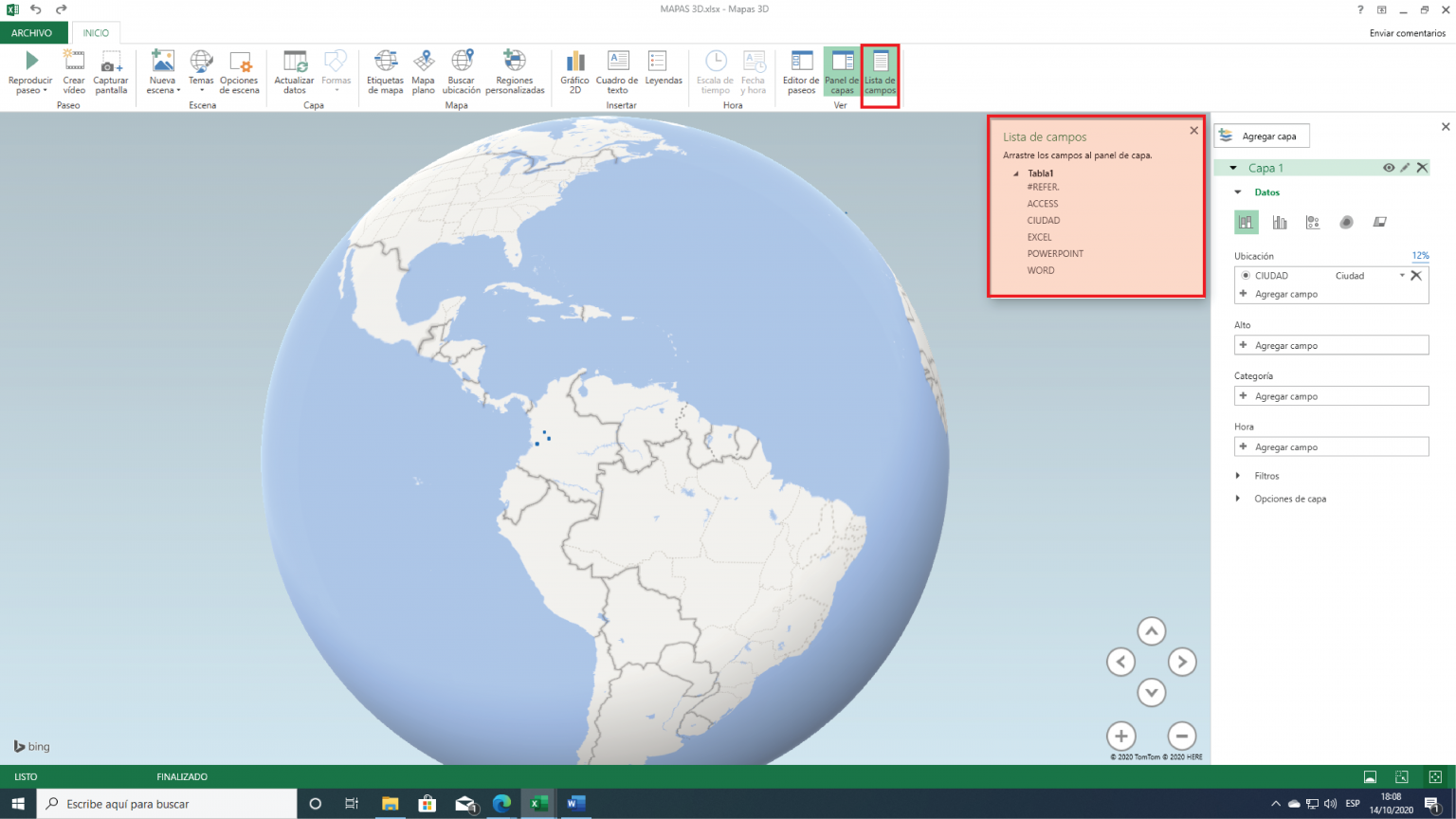Viewport: 1456px width, 819px height.
Task: Switch to Mapa plano view
Action: point(423,71)
